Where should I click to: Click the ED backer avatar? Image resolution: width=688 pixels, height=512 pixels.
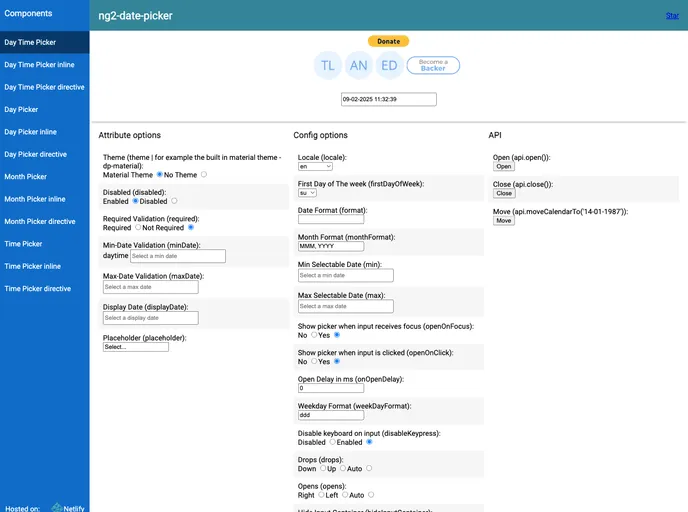click(x=389, y=65)
